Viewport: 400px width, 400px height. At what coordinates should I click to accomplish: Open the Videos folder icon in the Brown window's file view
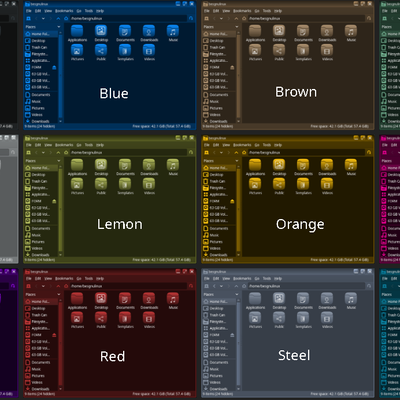(x=327, y=50)
